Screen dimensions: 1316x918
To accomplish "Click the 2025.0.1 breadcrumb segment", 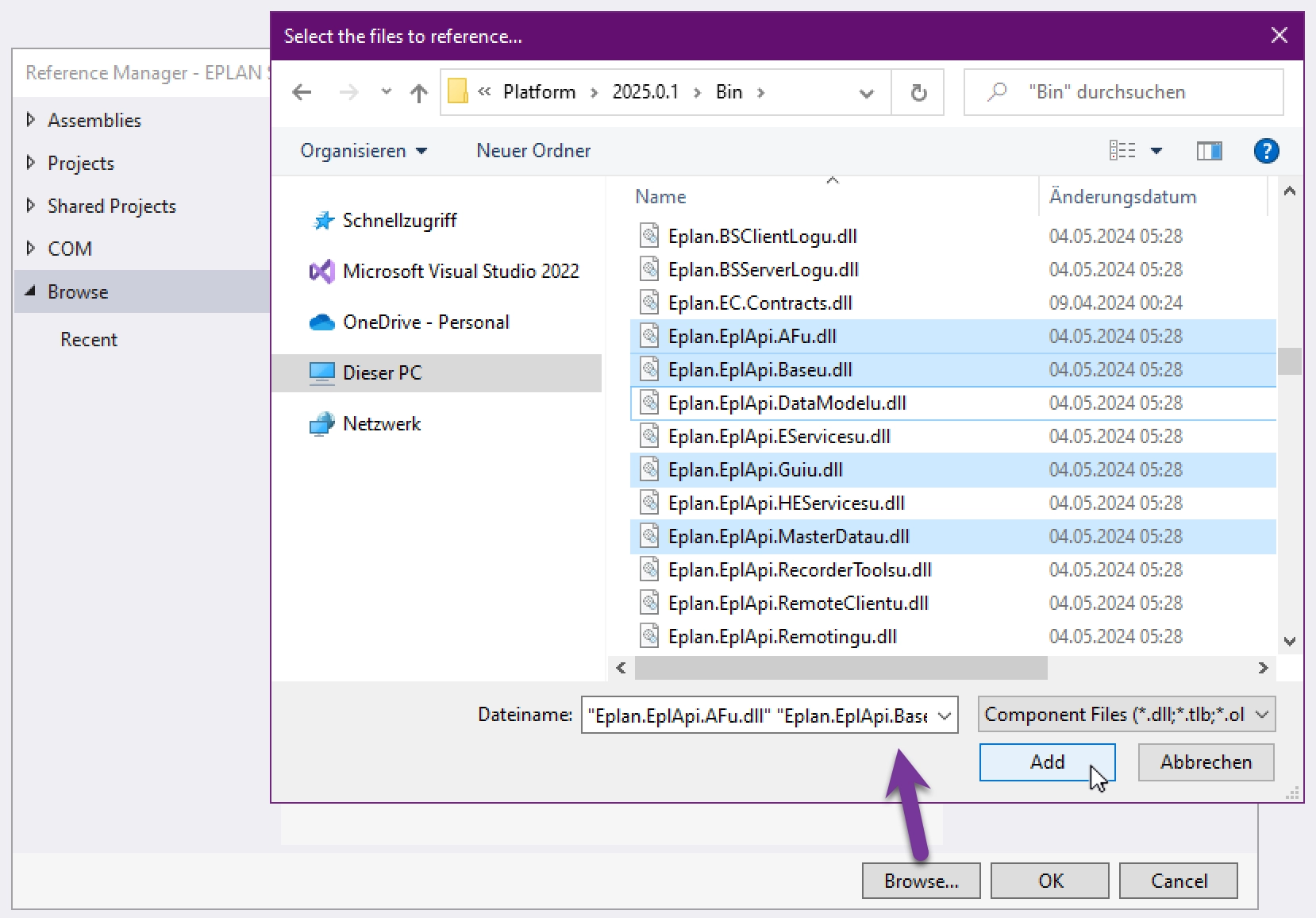I will click(x=645, y=92).
